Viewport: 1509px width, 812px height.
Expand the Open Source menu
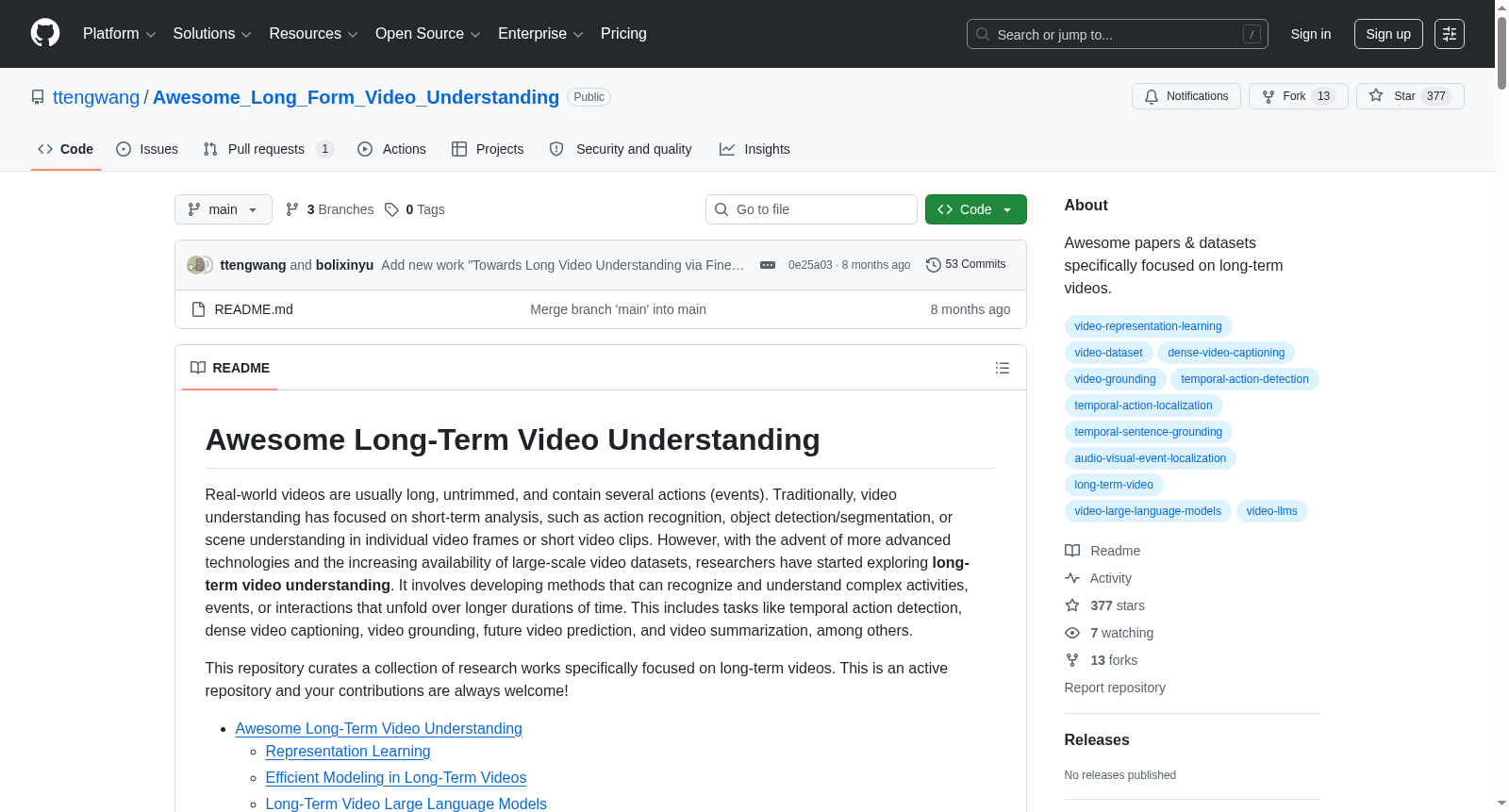click(428, 34)
